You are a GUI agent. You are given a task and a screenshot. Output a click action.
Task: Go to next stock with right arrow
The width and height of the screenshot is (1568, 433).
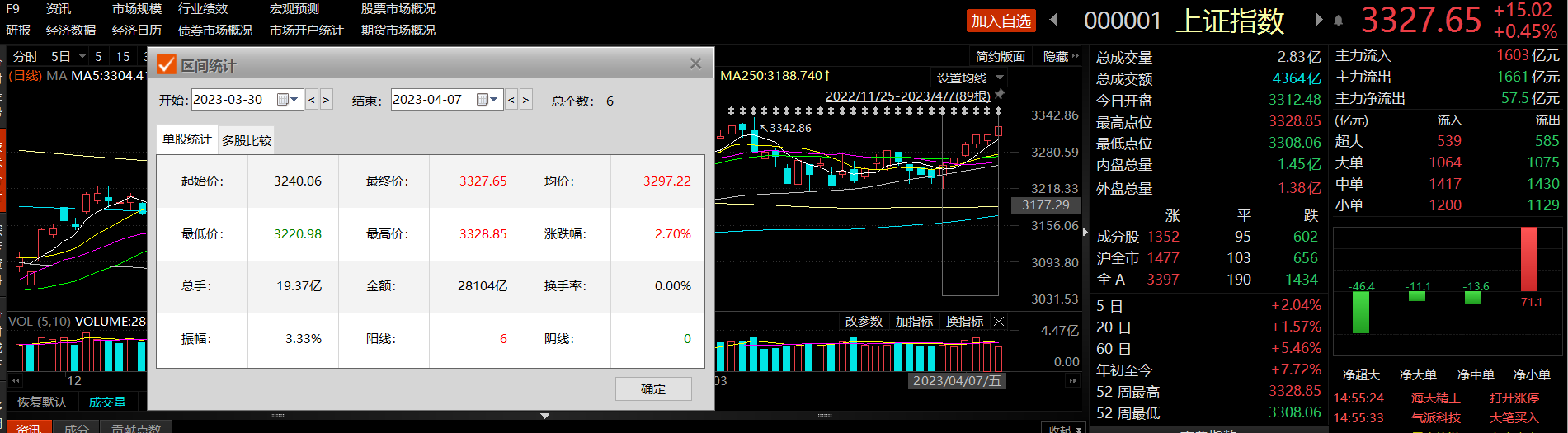point(1318,20)
